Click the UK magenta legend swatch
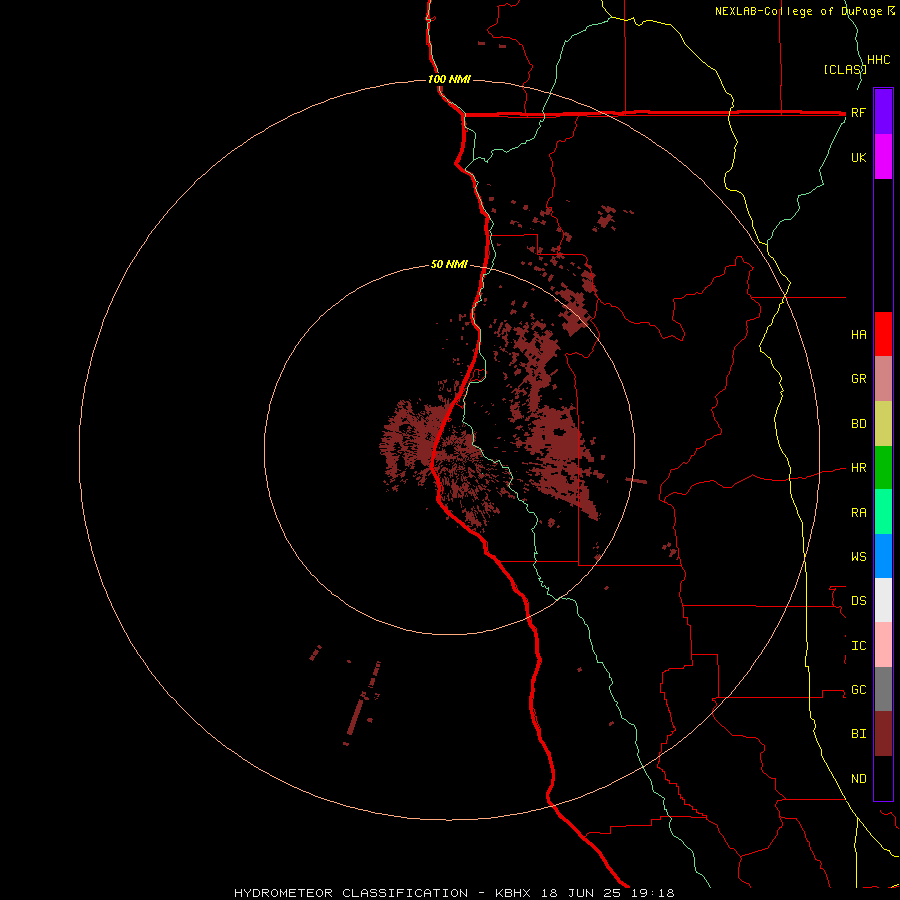This screenshot has width=900, height=900. [883, 157]
